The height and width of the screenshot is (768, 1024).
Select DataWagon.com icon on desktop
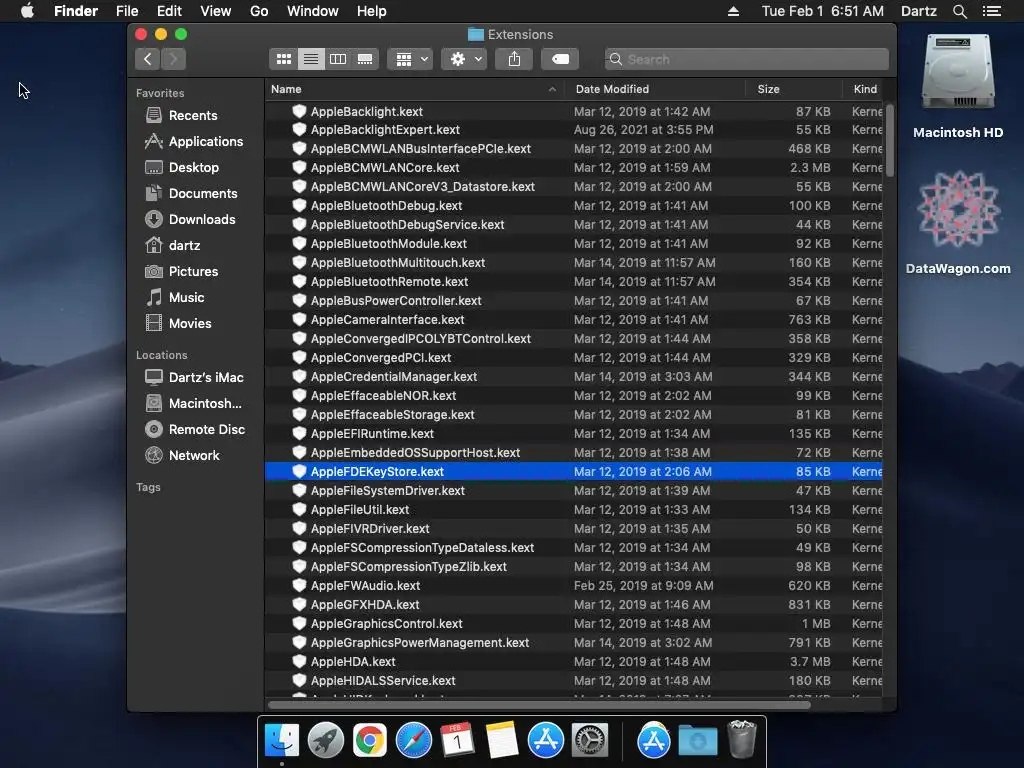957,222
